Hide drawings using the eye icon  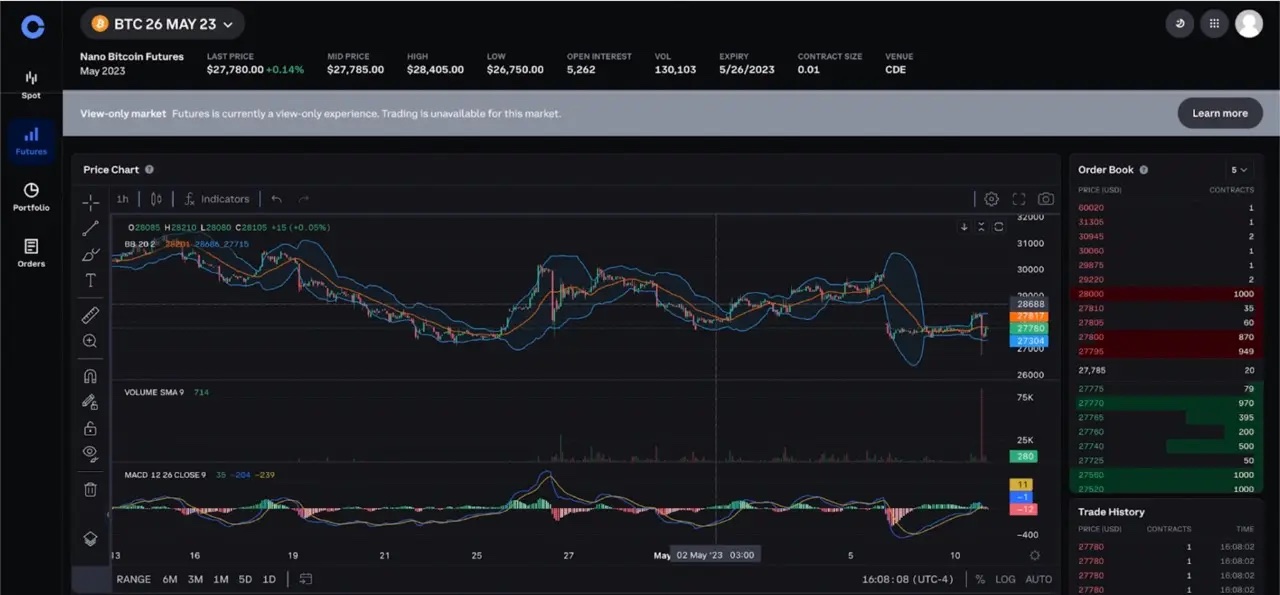[x=90, y=453]
